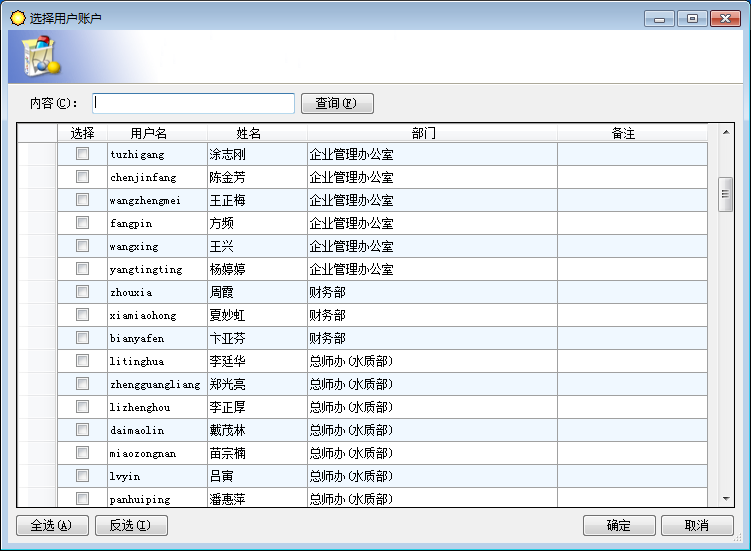Sort by the 姓名 column header
The width and height of the screenshot is (751, 551).
pos(257,133)
